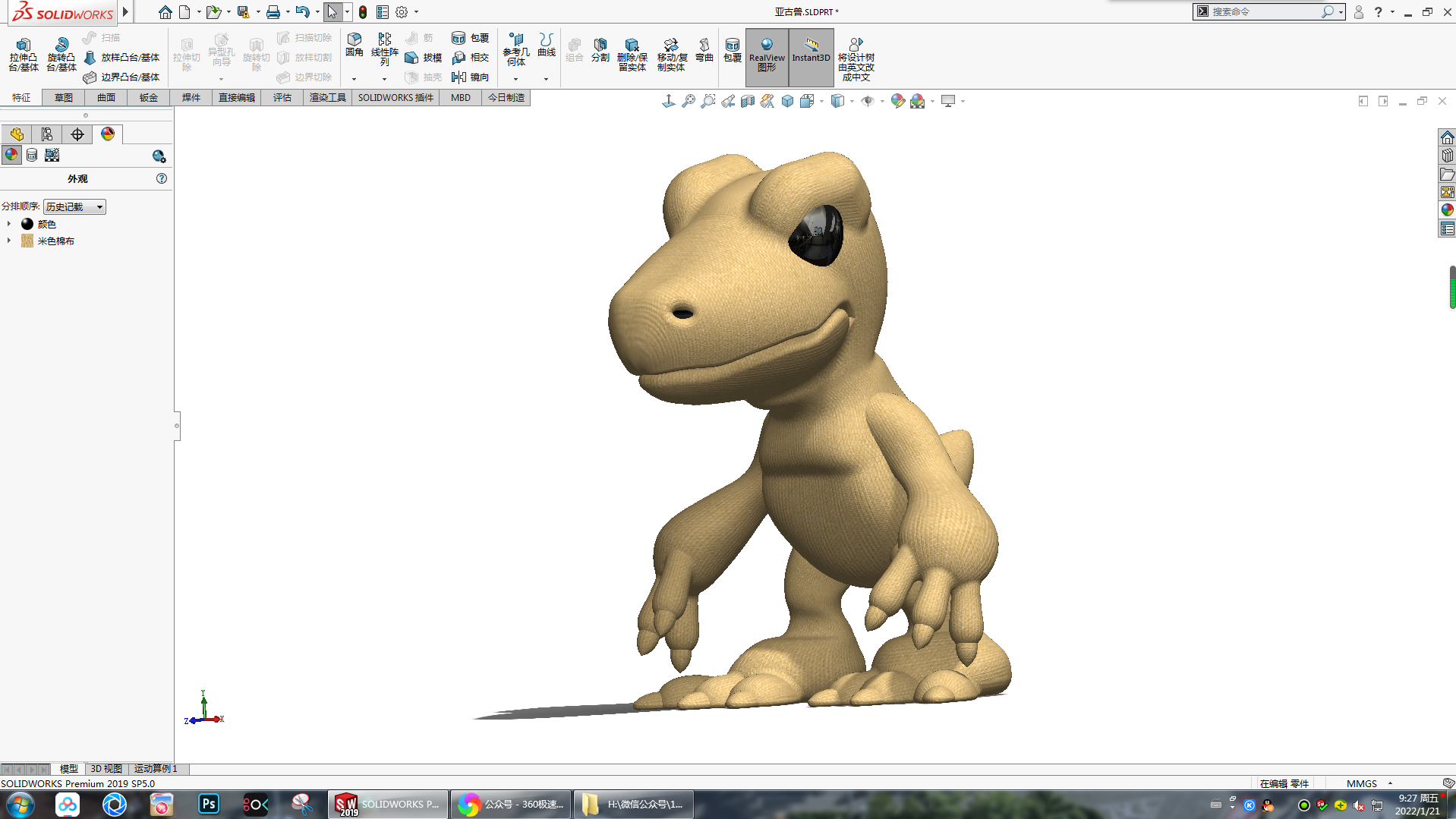The width and height of the screenshot is (1456, 819).
Task: Click 将设计树由英文改成中文 macro button
Action: point(856,59)
